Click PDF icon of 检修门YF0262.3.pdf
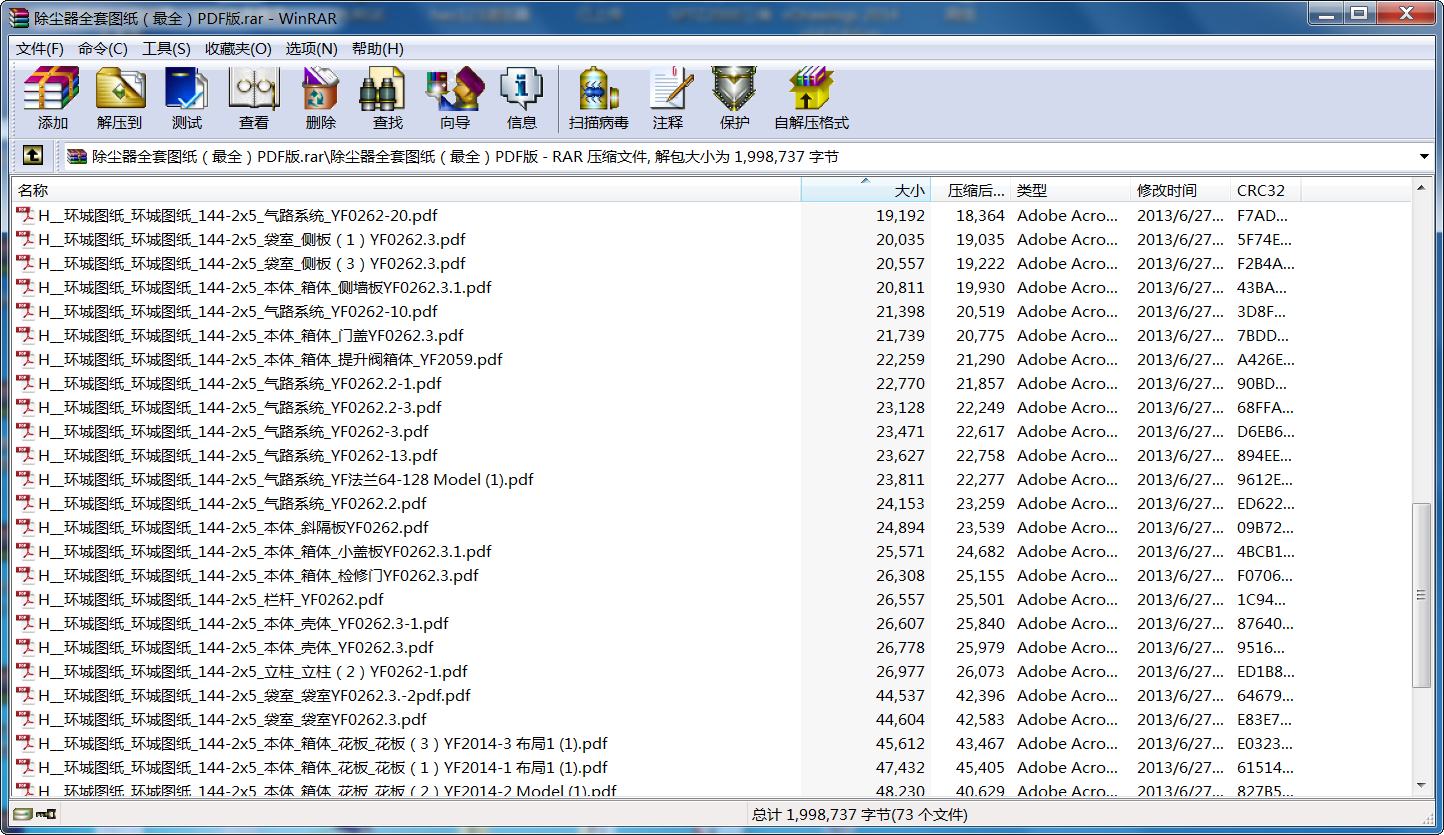Screen dimensions: 1444x835 point(25,575)
